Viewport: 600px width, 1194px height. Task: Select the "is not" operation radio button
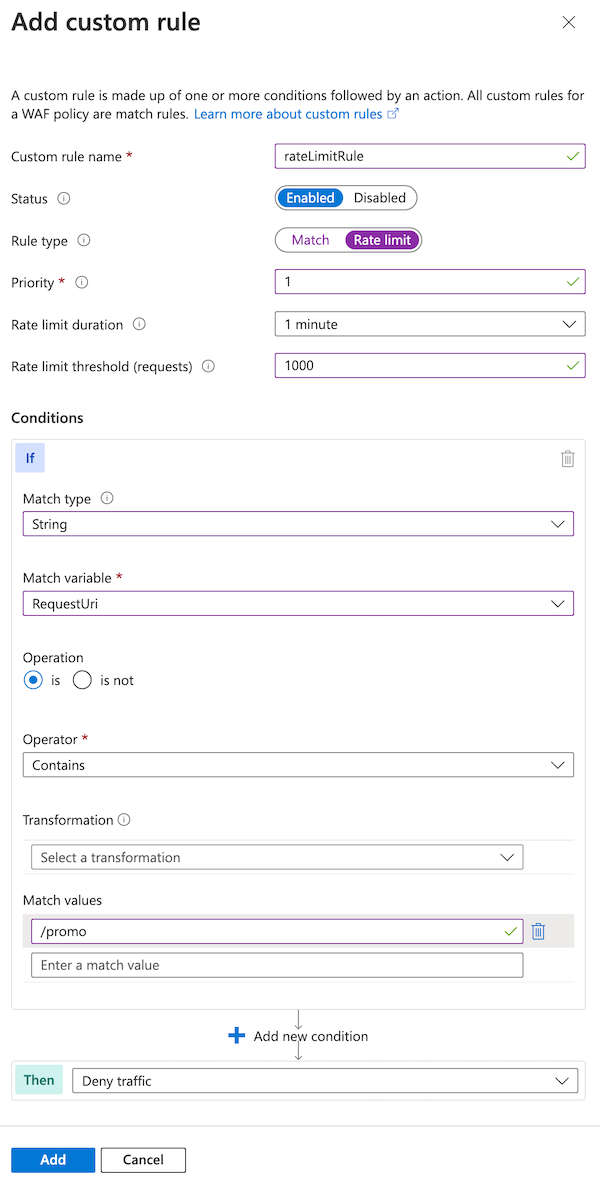coord(82,680)
